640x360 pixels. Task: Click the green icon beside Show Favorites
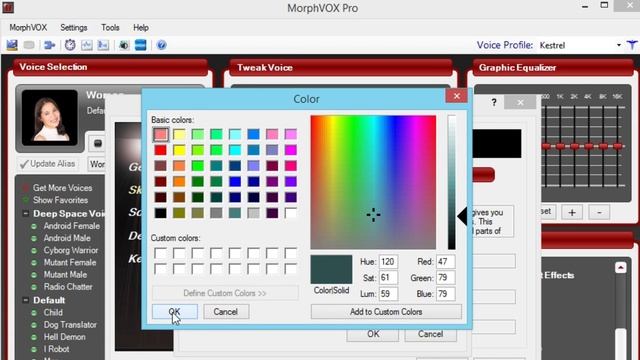coord(25,200)
